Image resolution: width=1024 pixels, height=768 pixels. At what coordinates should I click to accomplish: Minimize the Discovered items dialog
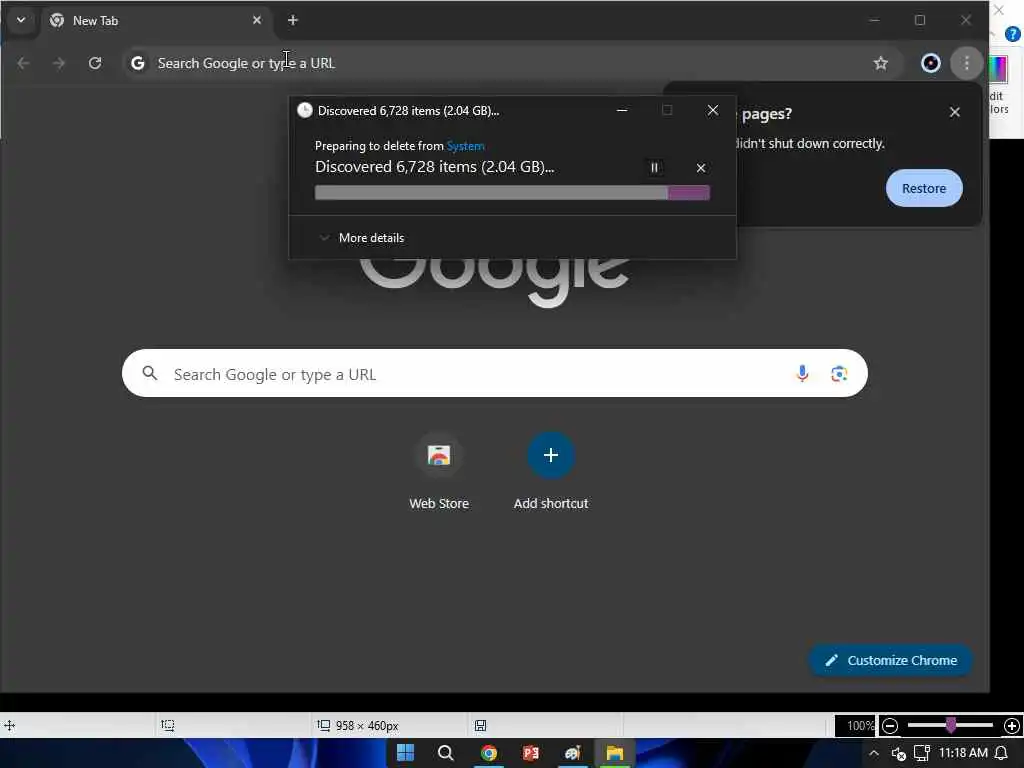[x=622, y=110]
